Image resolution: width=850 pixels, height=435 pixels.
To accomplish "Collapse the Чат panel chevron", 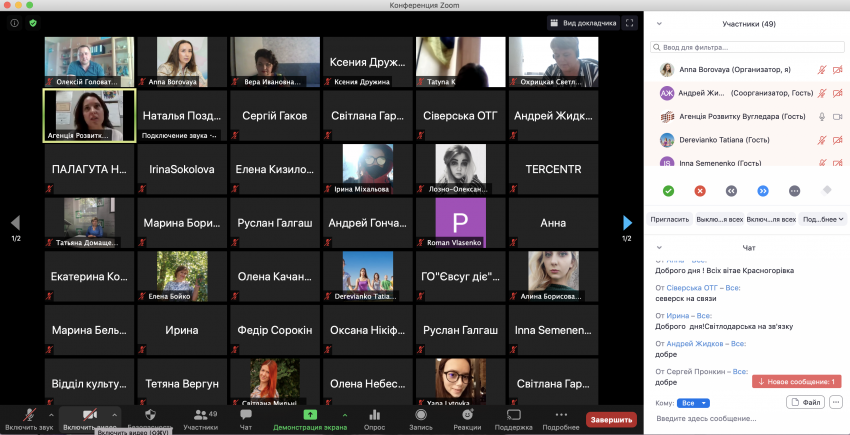I will point(659,247).
